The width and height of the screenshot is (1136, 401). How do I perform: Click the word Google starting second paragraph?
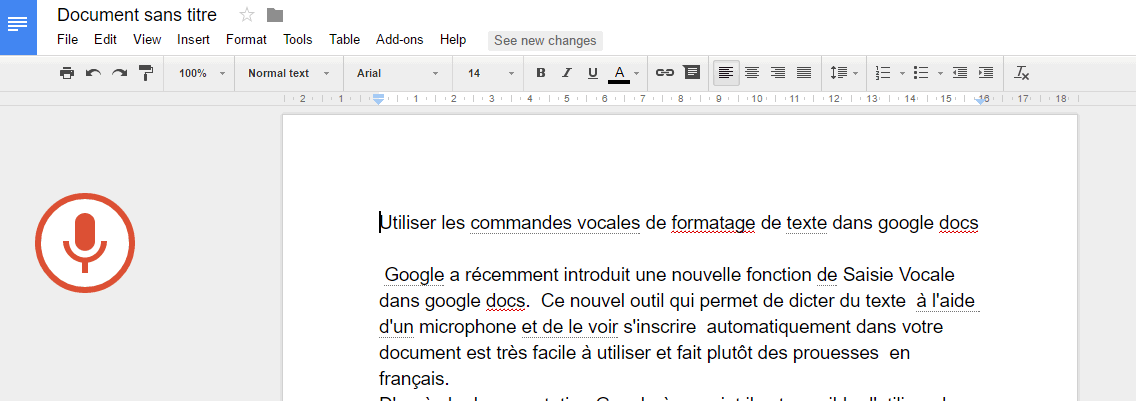(414, 275)
